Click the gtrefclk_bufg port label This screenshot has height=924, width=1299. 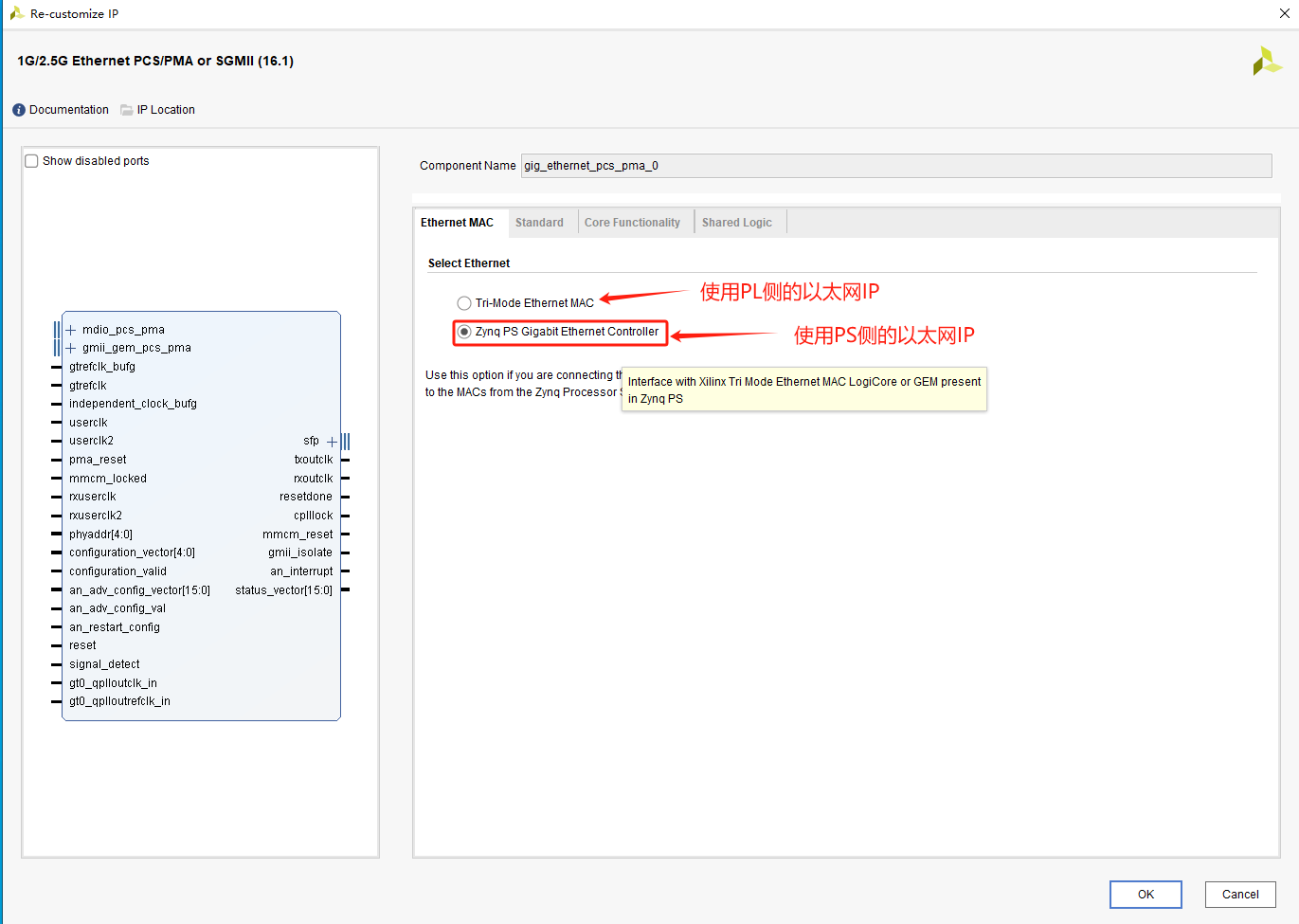102,367
